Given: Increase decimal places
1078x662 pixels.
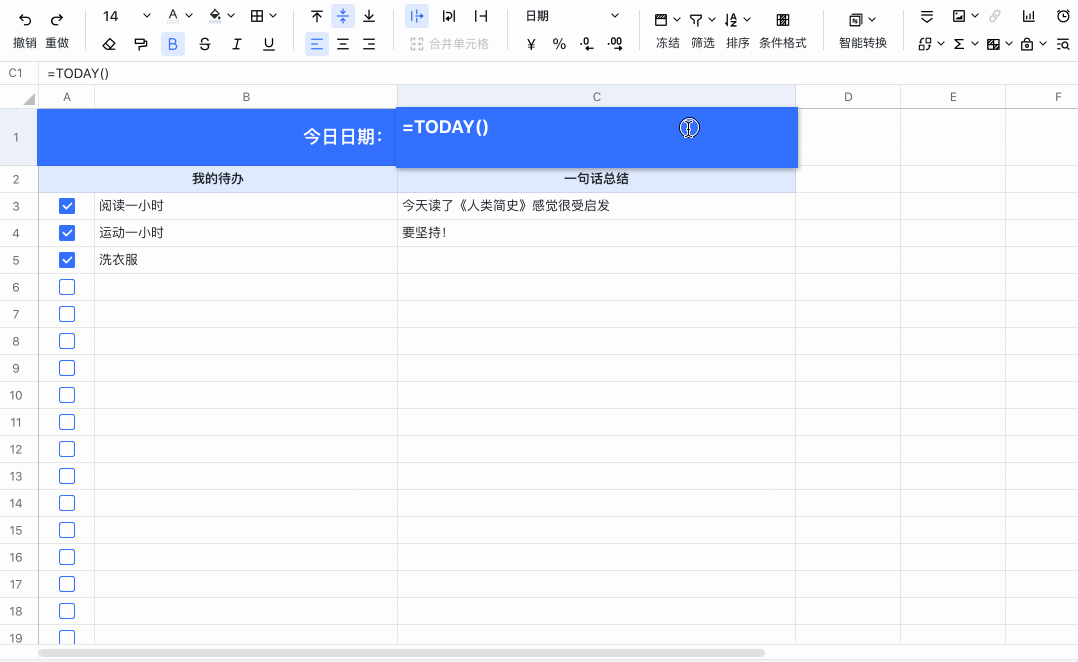Looking at the screenshot, I should 615,44.
